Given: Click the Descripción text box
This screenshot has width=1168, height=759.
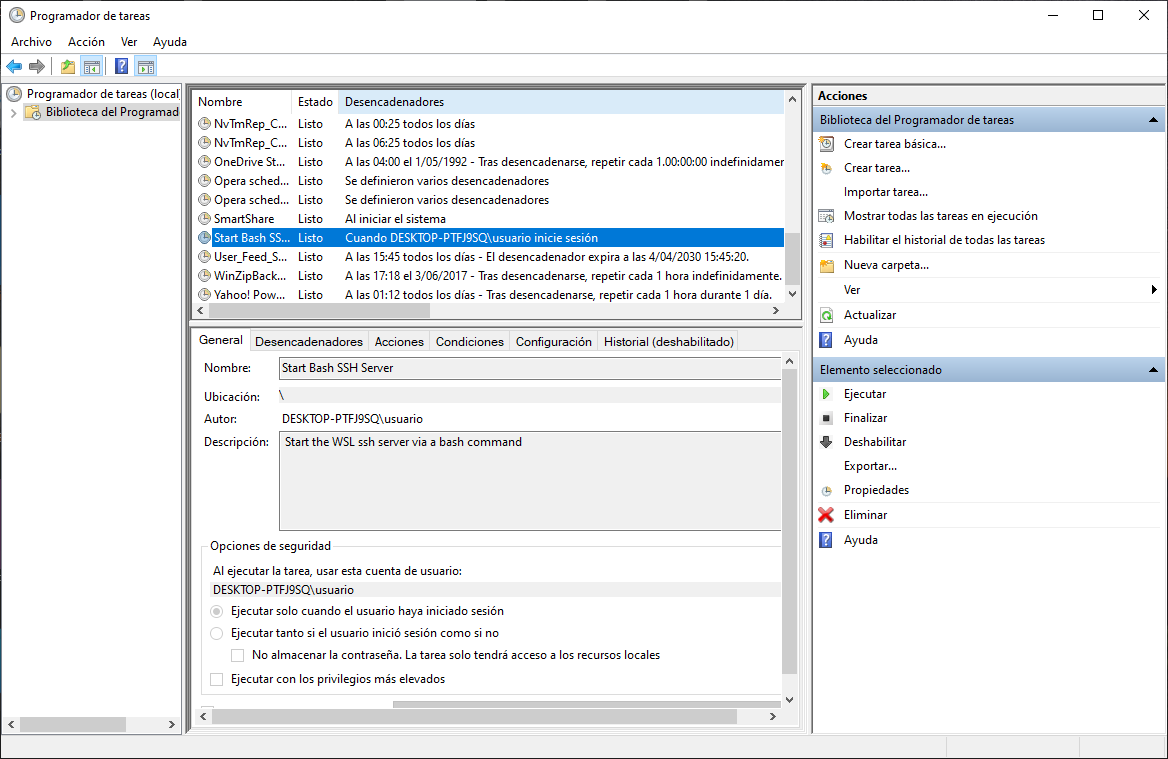Looking at the screenshot, I should [x=530, y=481].
